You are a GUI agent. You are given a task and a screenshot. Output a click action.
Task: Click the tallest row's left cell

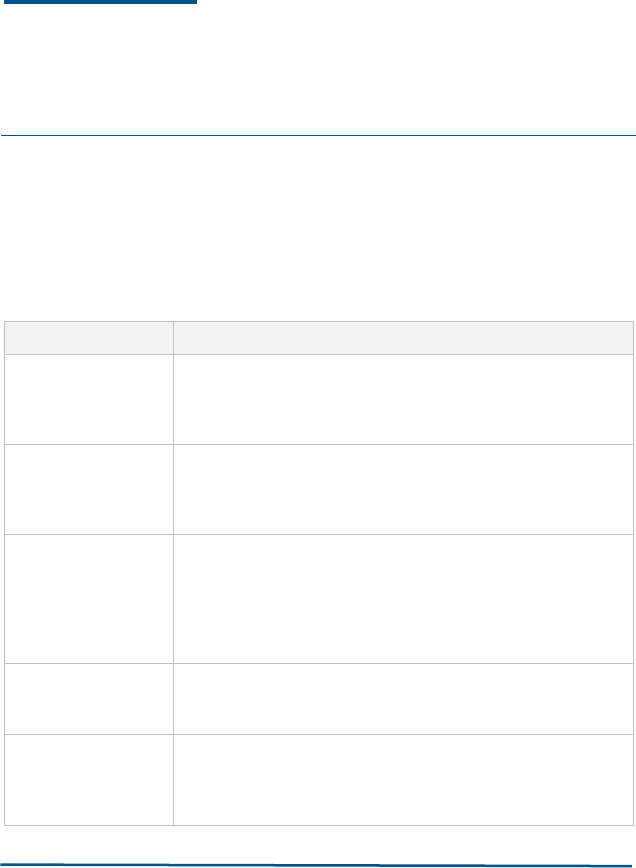point(89,599)
